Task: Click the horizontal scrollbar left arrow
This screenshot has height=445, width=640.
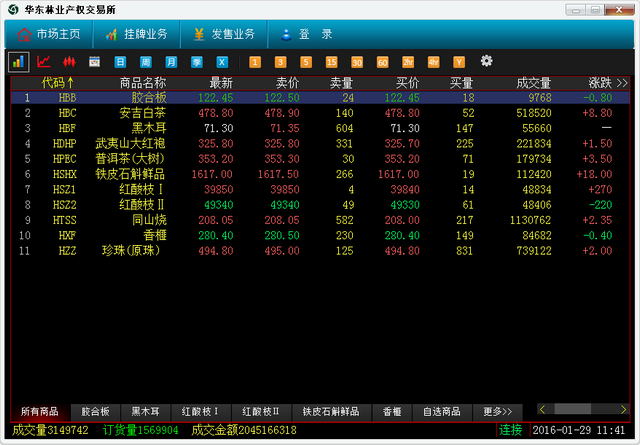Action: tap(542, 409)
